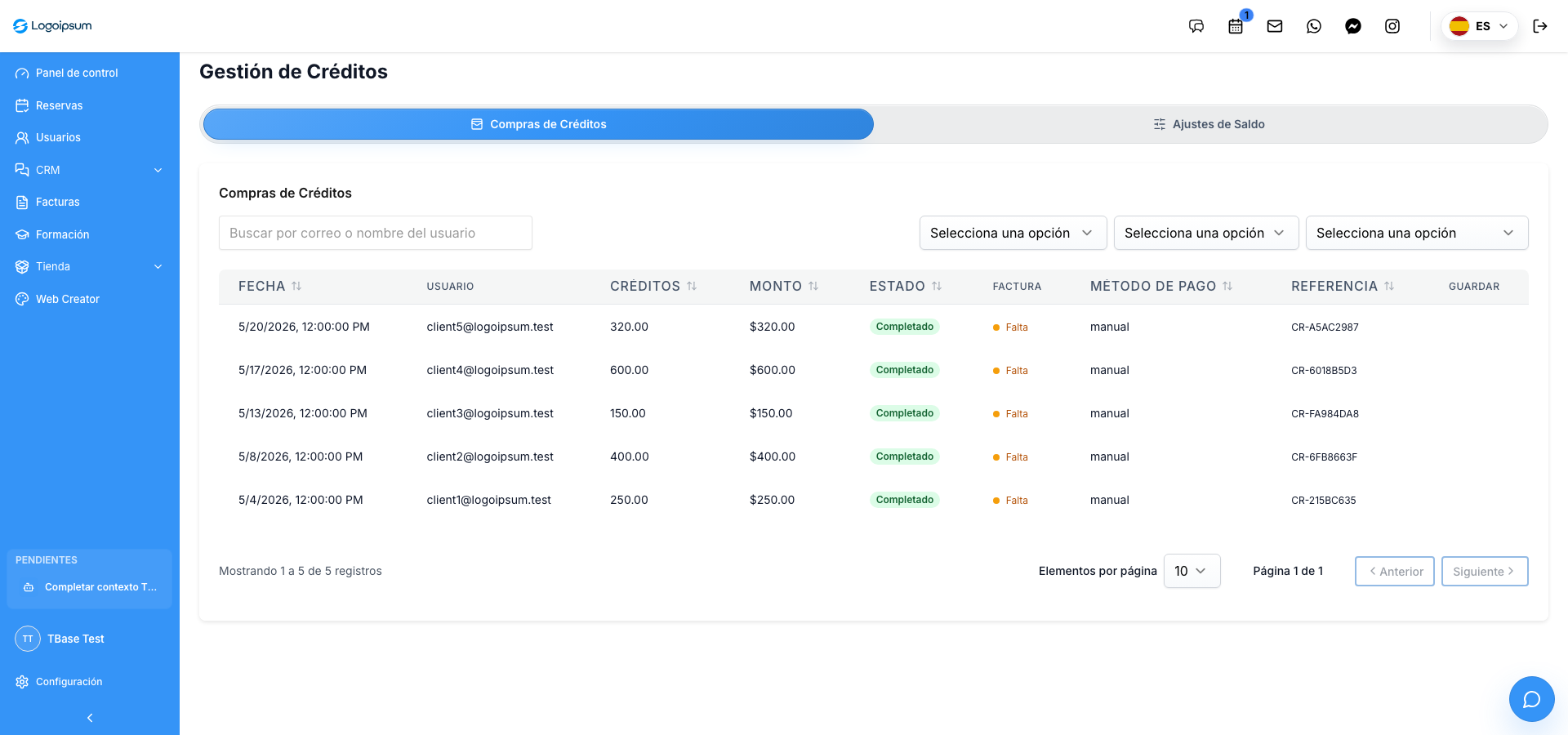This screenshot has height=735, width=1568.
Task: Click the Logoipsum logo
Action: coord(52,26)
